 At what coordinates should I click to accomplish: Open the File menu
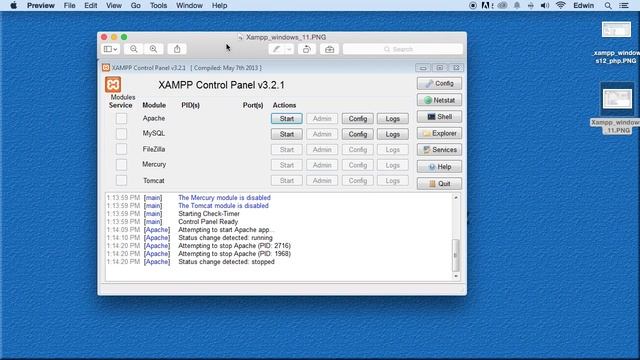[69, 5]
